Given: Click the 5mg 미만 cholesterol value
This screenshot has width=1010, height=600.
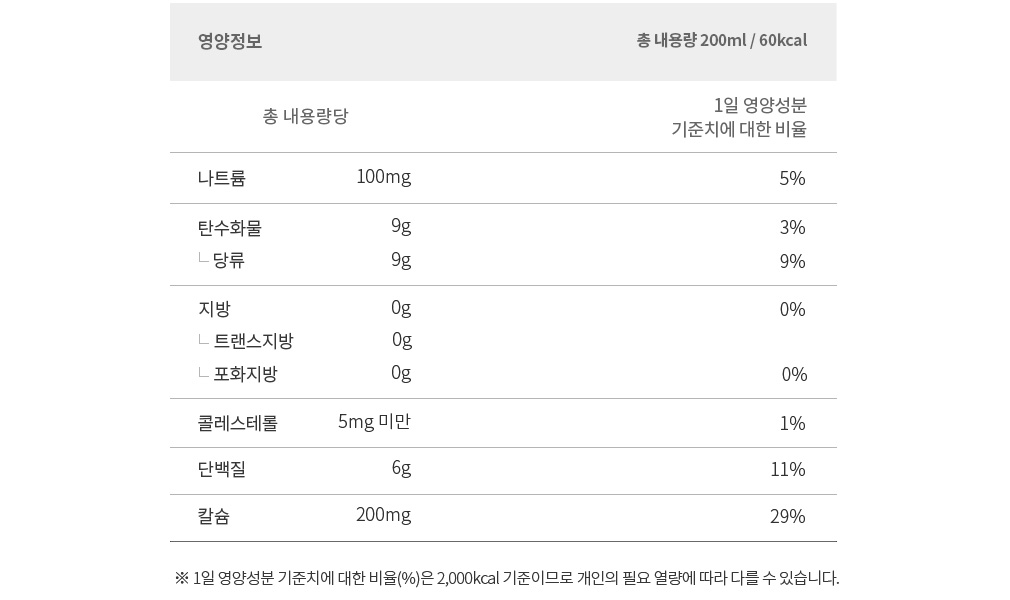Looking at the screenshot, I should [x=374, y=422].
